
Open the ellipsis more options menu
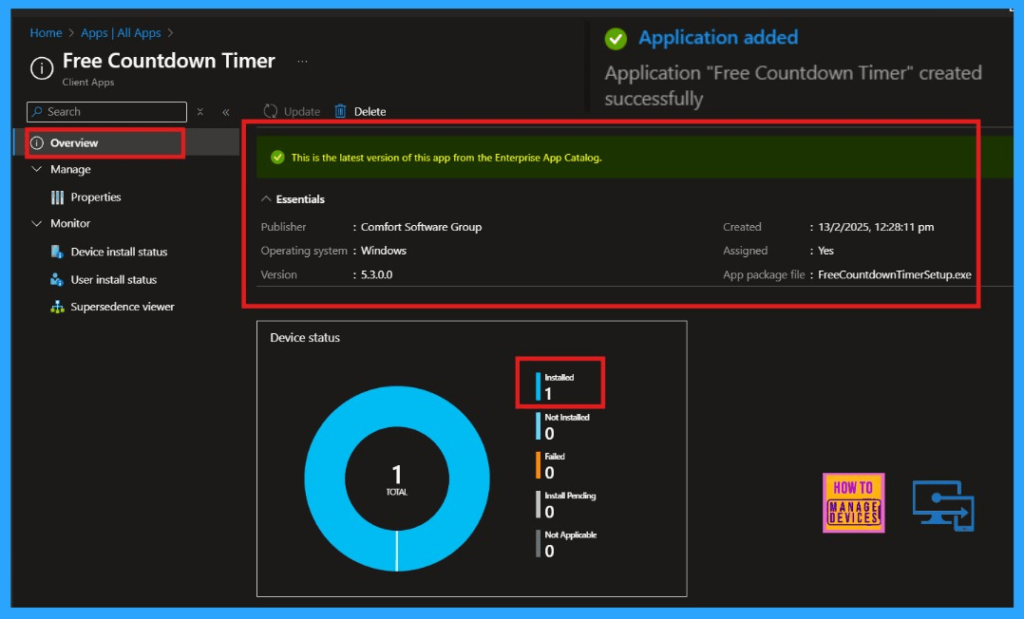tap(302, 61)
